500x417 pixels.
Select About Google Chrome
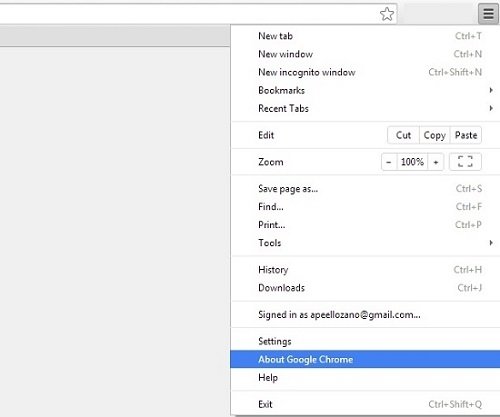[365, 359]
